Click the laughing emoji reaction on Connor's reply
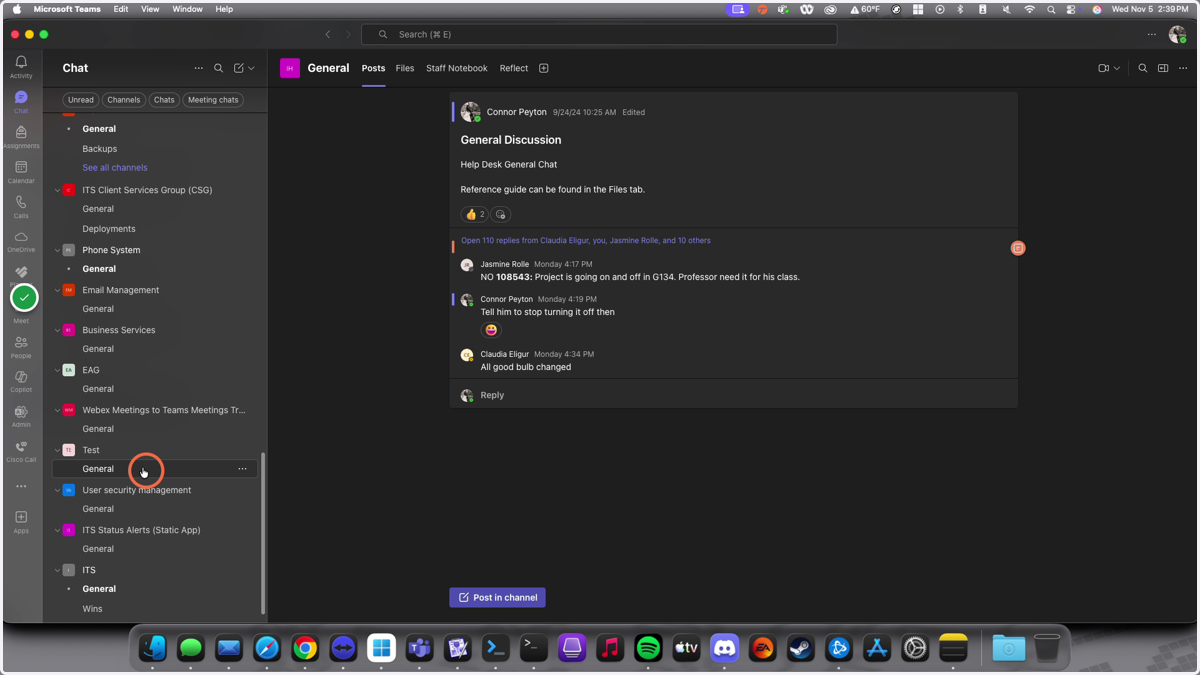This screenshot has width=1200, height=675. pos(491,330)
